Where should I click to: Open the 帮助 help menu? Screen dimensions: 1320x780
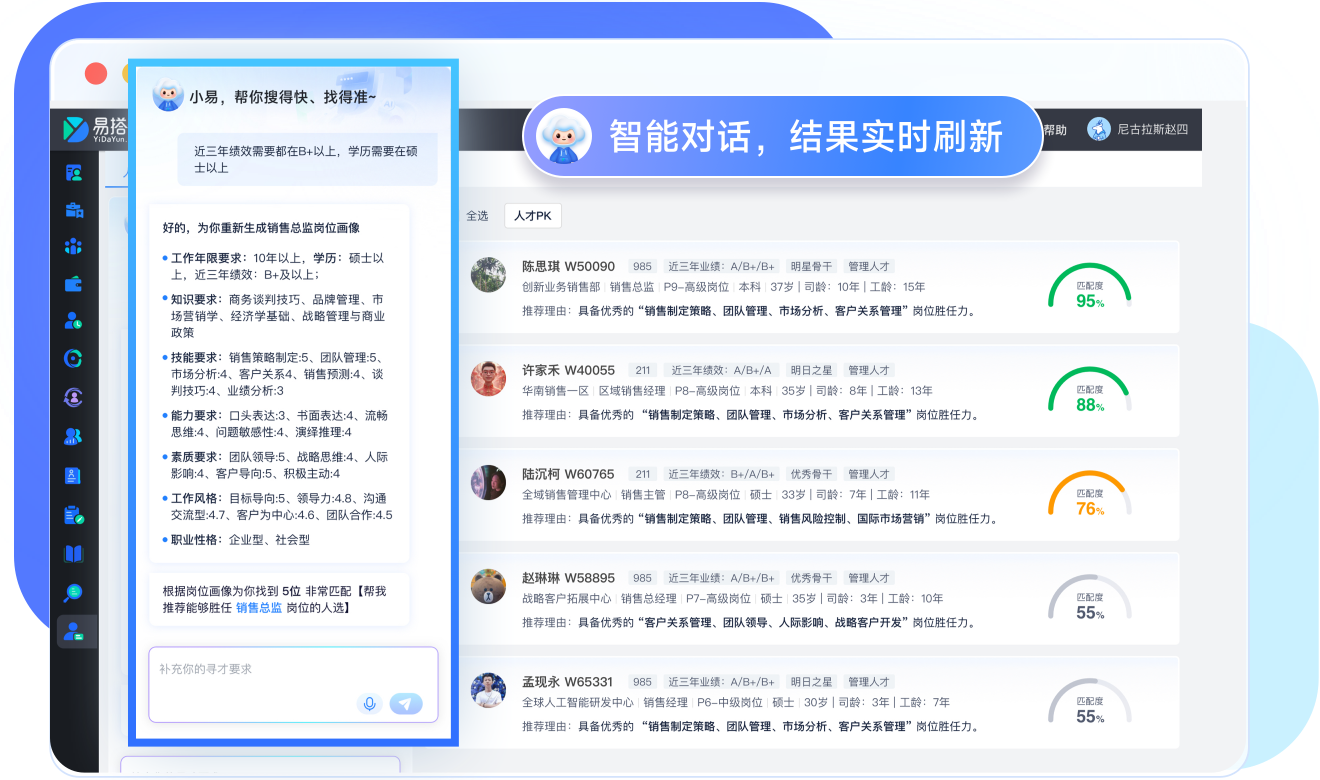[x=1055, y=130]
